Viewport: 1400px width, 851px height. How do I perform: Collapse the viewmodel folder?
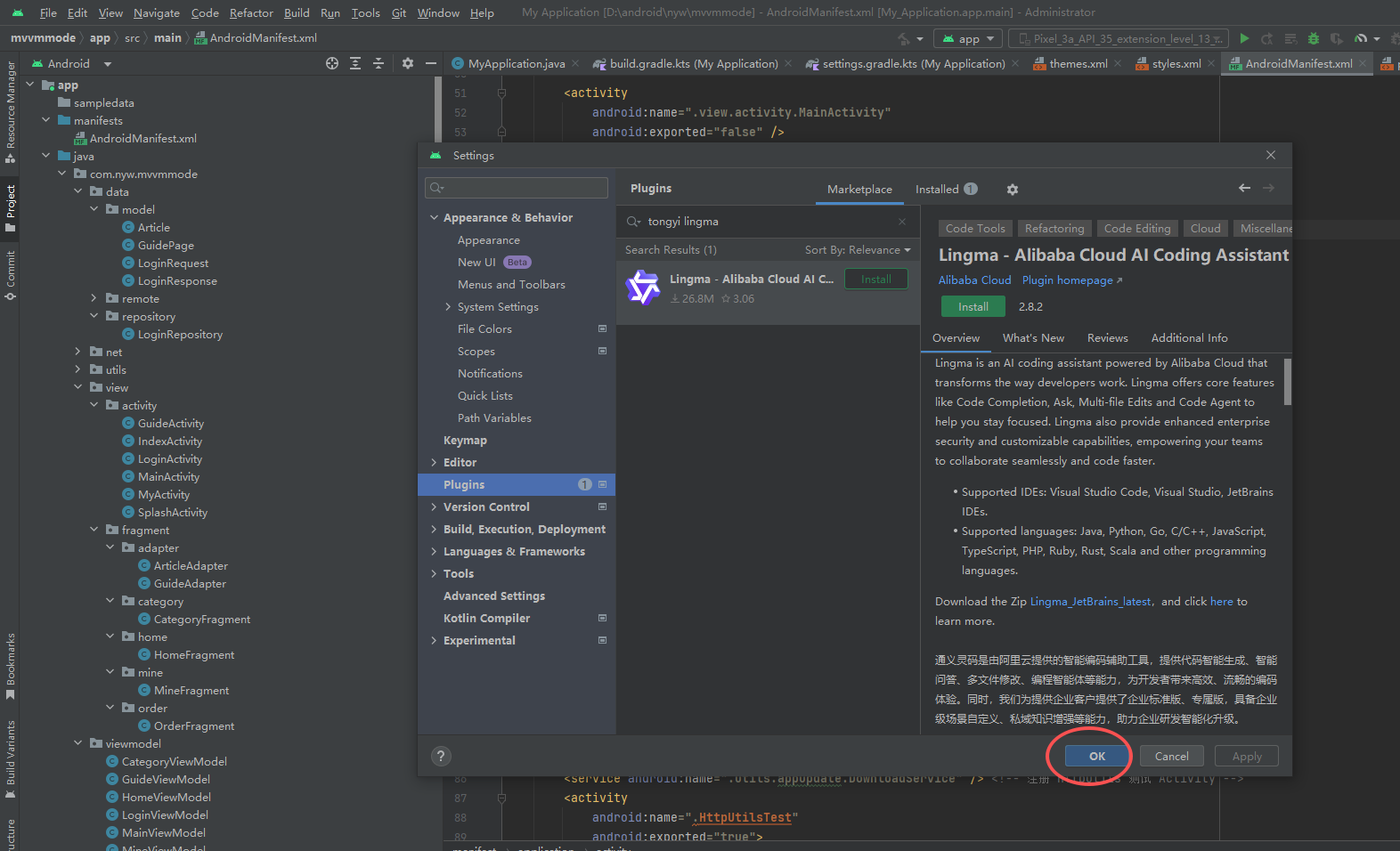click(77, 743)
